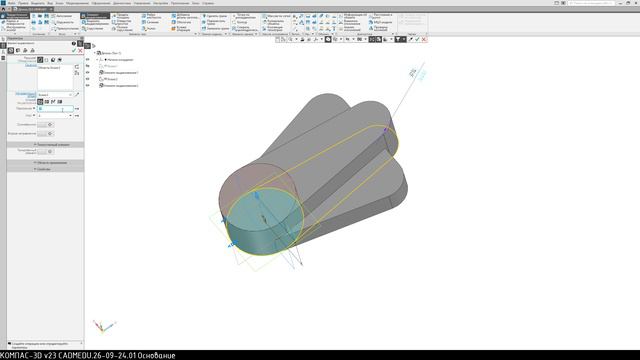Open the Файл menu
Image resolution: width=640 pixels, height=360 pixels.
point(11,3)
